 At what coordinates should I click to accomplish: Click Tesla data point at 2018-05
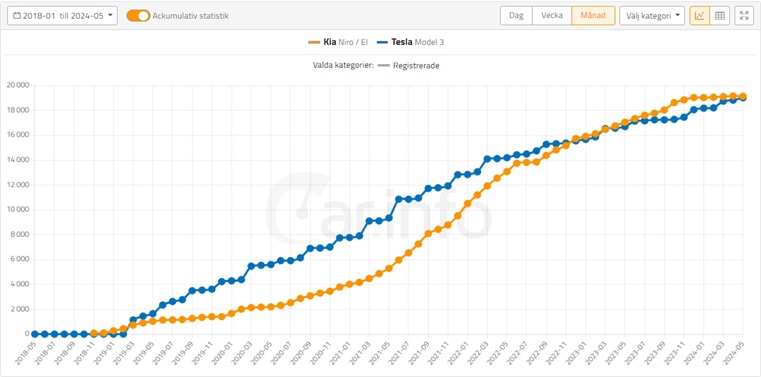tap(34, 334)
